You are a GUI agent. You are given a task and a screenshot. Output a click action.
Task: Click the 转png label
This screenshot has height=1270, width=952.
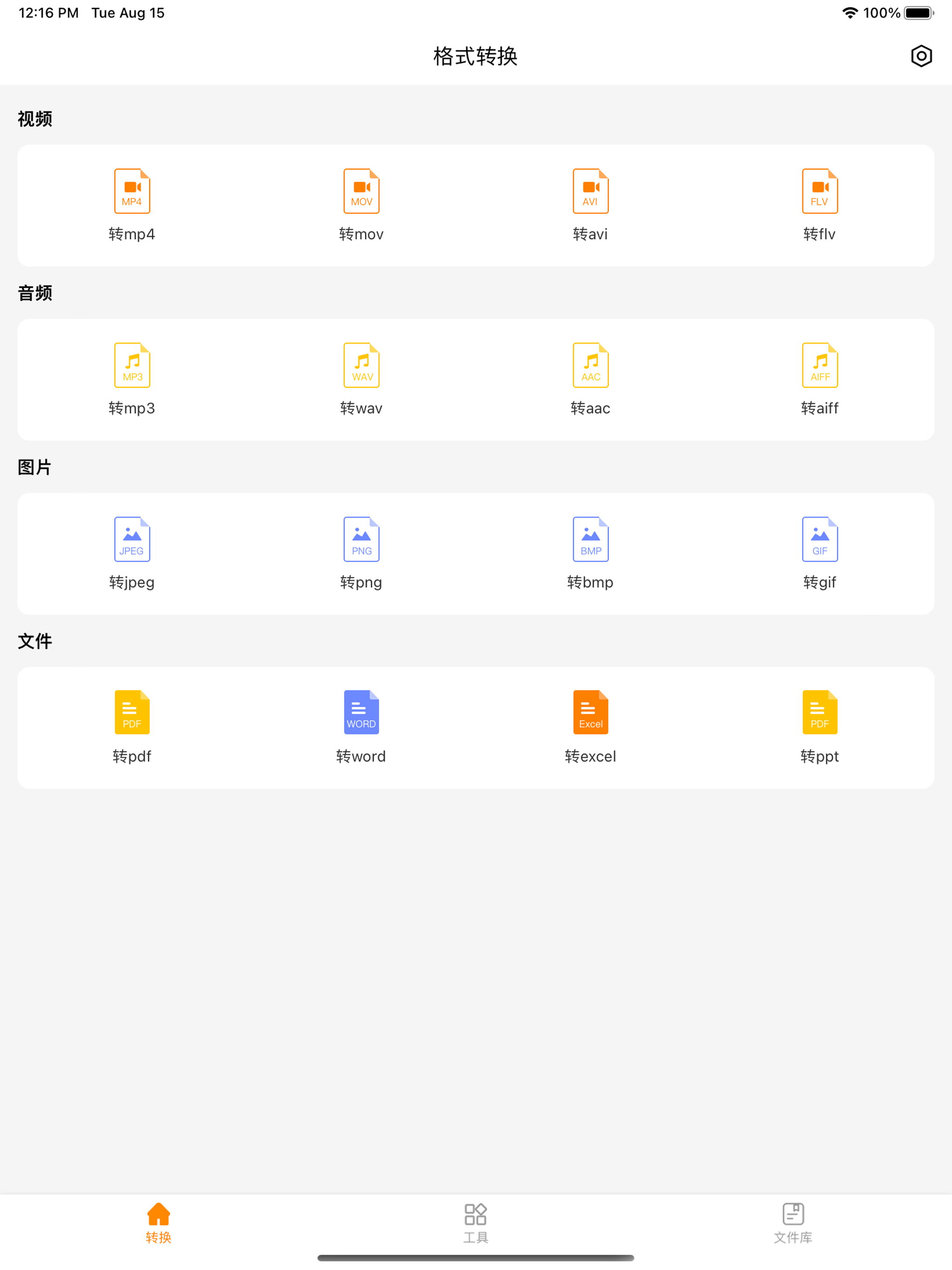361,582
